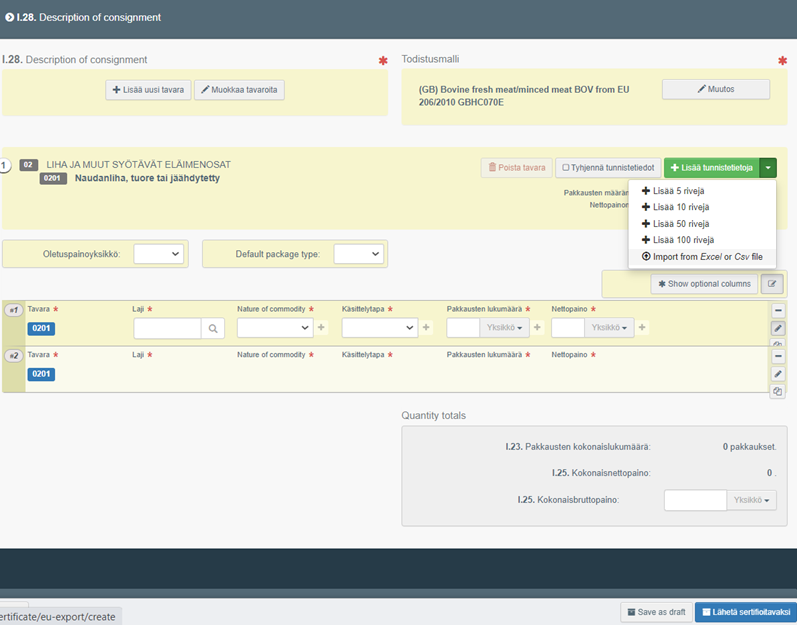Remove row #1 with the minus icon

tap(777, 310)
